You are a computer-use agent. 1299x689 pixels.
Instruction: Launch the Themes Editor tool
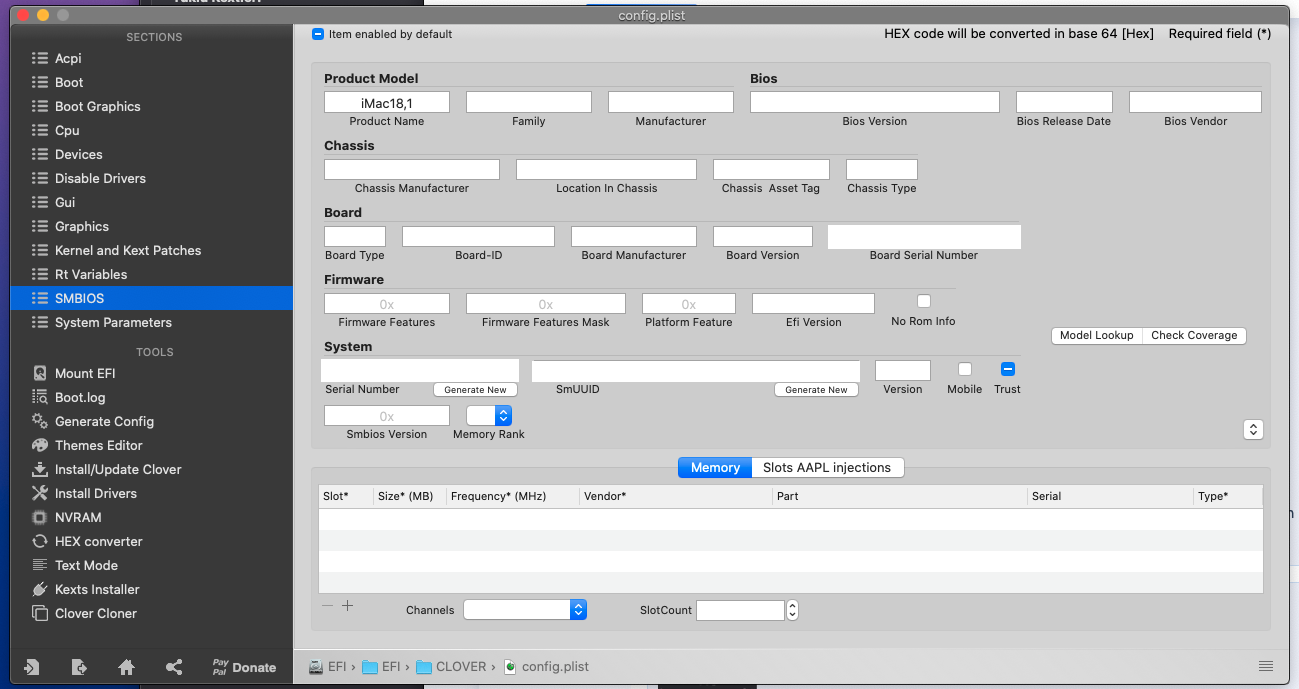tap(98, 445)
